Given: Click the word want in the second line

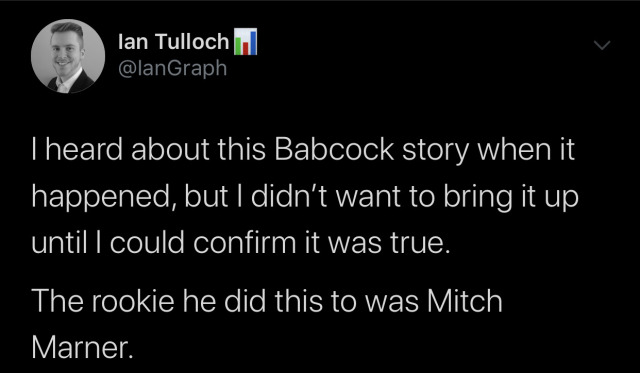Looking at the screenshot, I should [367, 197].
